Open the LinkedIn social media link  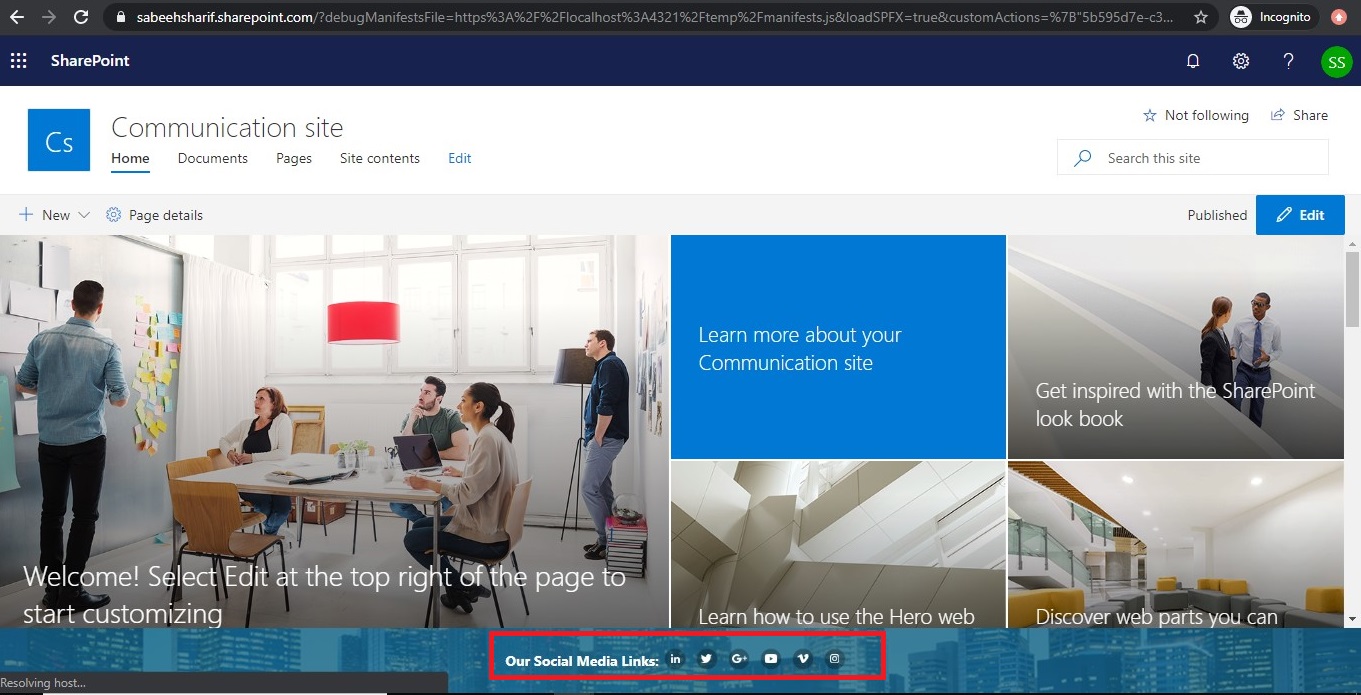click(x=675, y=658)
